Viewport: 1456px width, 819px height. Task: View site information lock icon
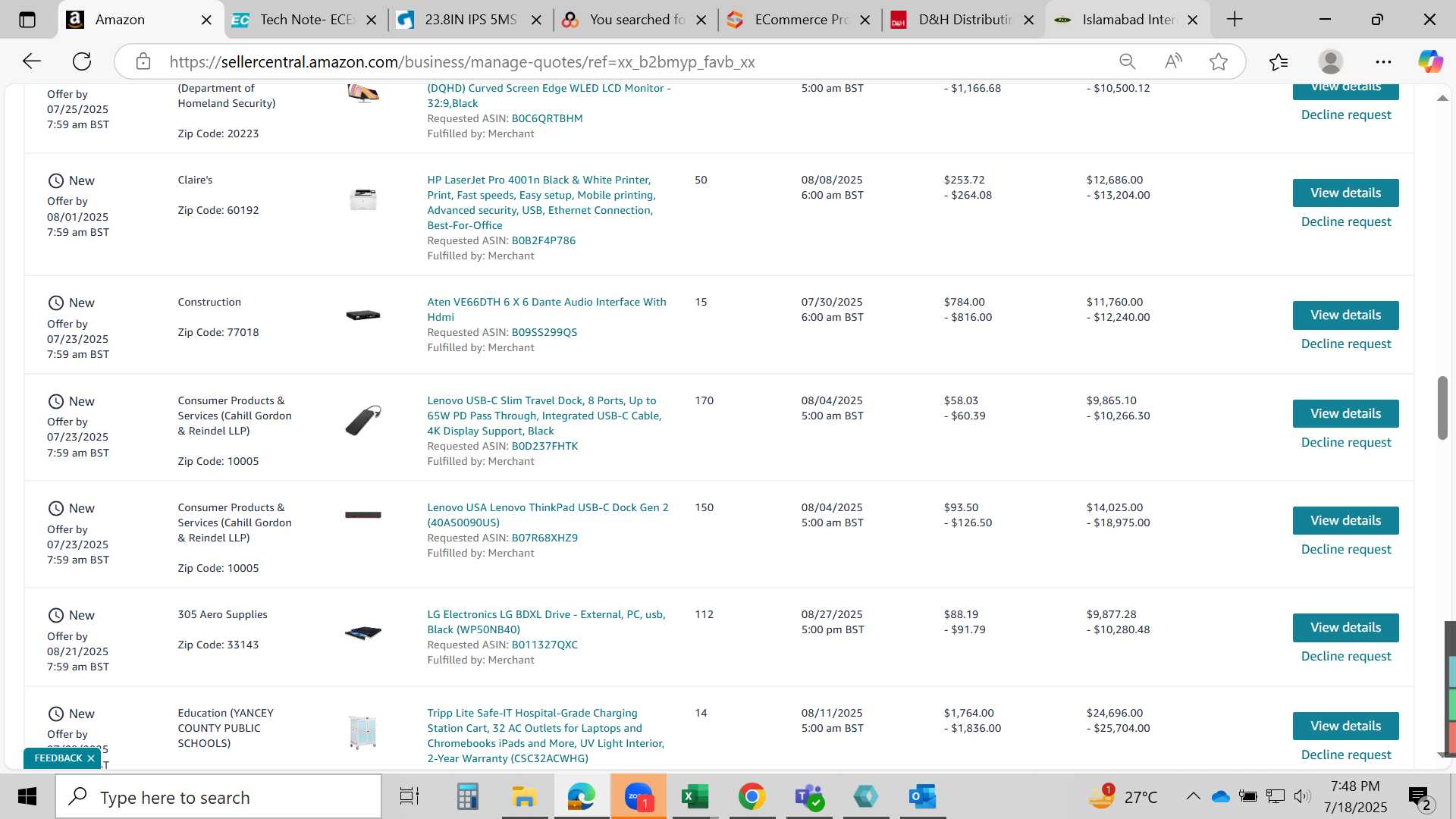pos(143,61)
